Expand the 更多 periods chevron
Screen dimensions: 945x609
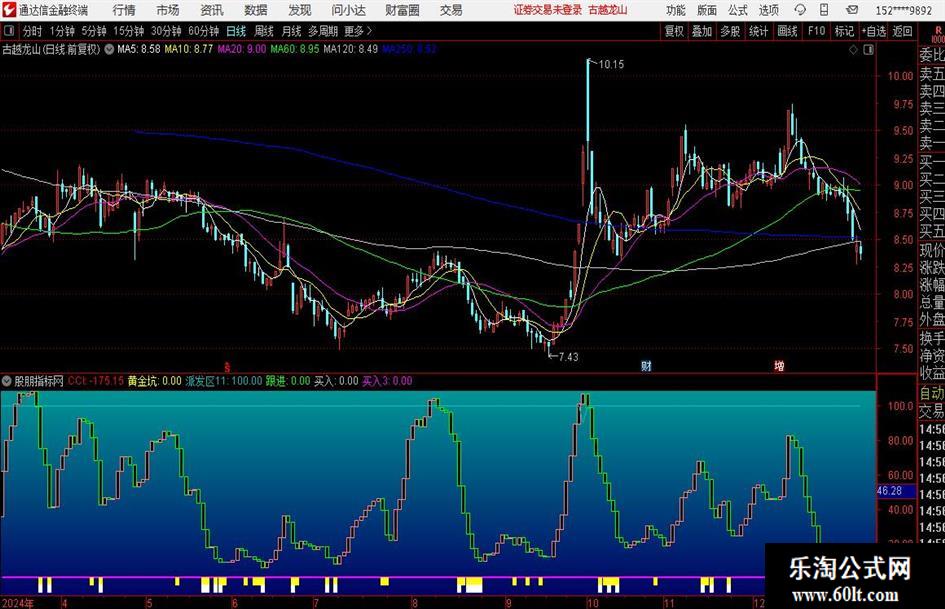pyautogui.click(x=369, y=31)
